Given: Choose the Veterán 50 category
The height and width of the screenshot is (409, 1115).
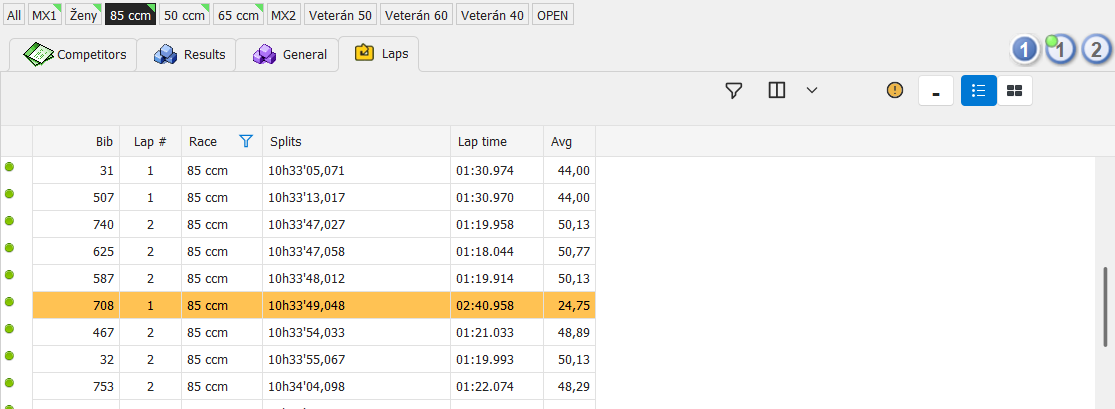Looking at the screenshot, I should [x=340, y=16].
